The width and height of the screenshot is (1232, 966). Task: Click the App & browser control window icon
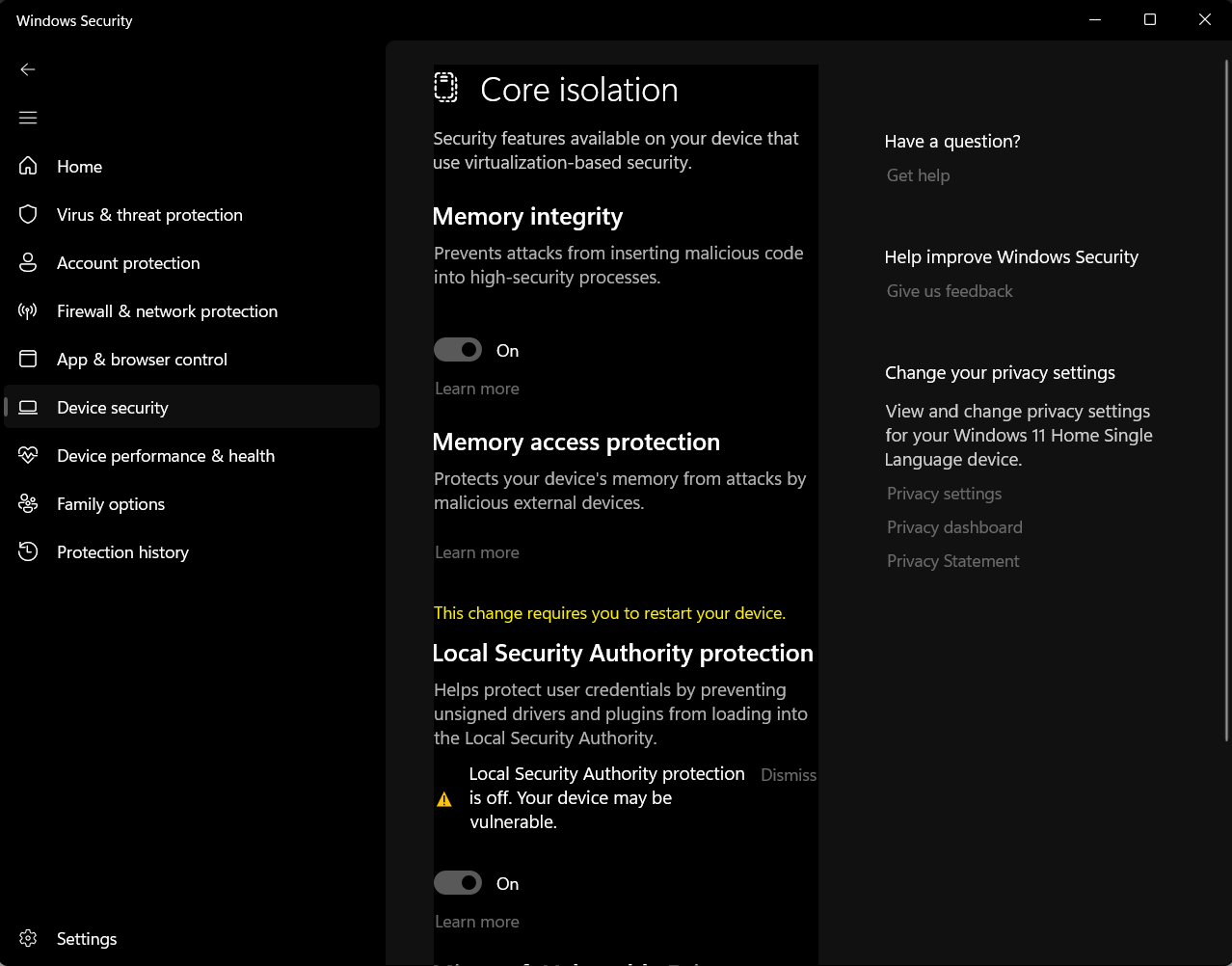28,359
